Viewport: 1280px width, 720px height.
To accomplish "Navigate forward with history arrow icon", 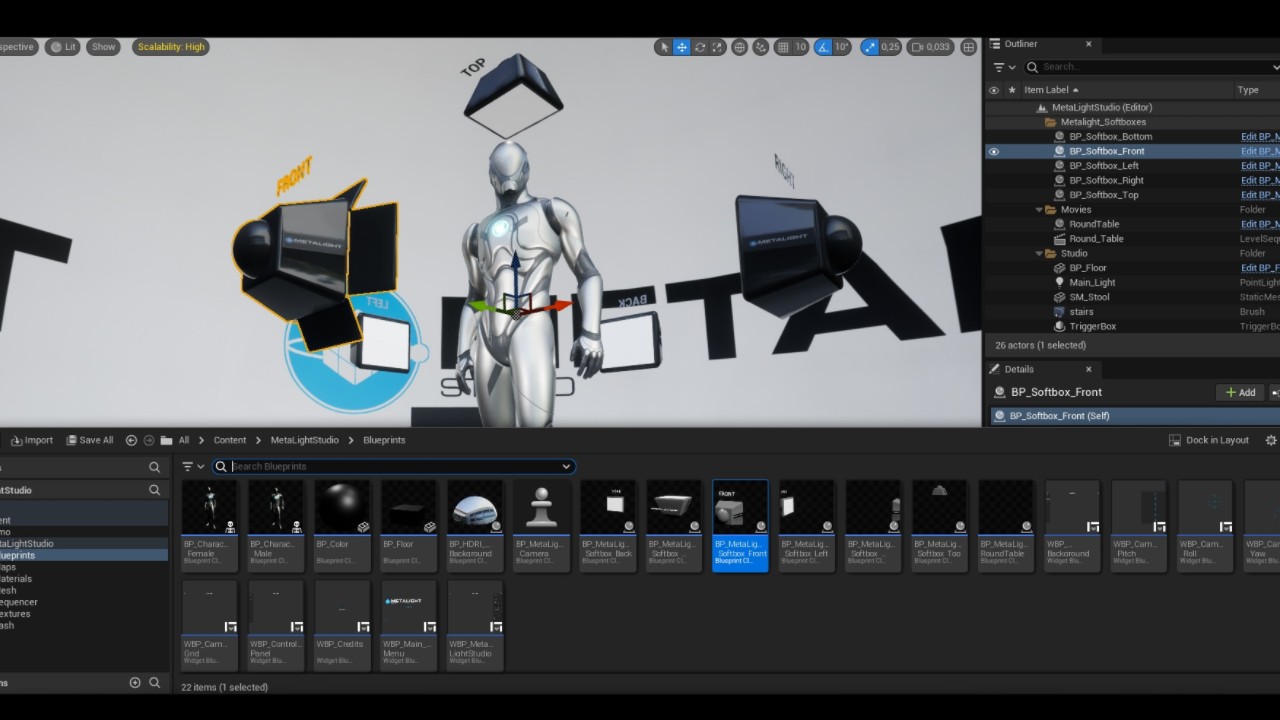I will 149,440.
